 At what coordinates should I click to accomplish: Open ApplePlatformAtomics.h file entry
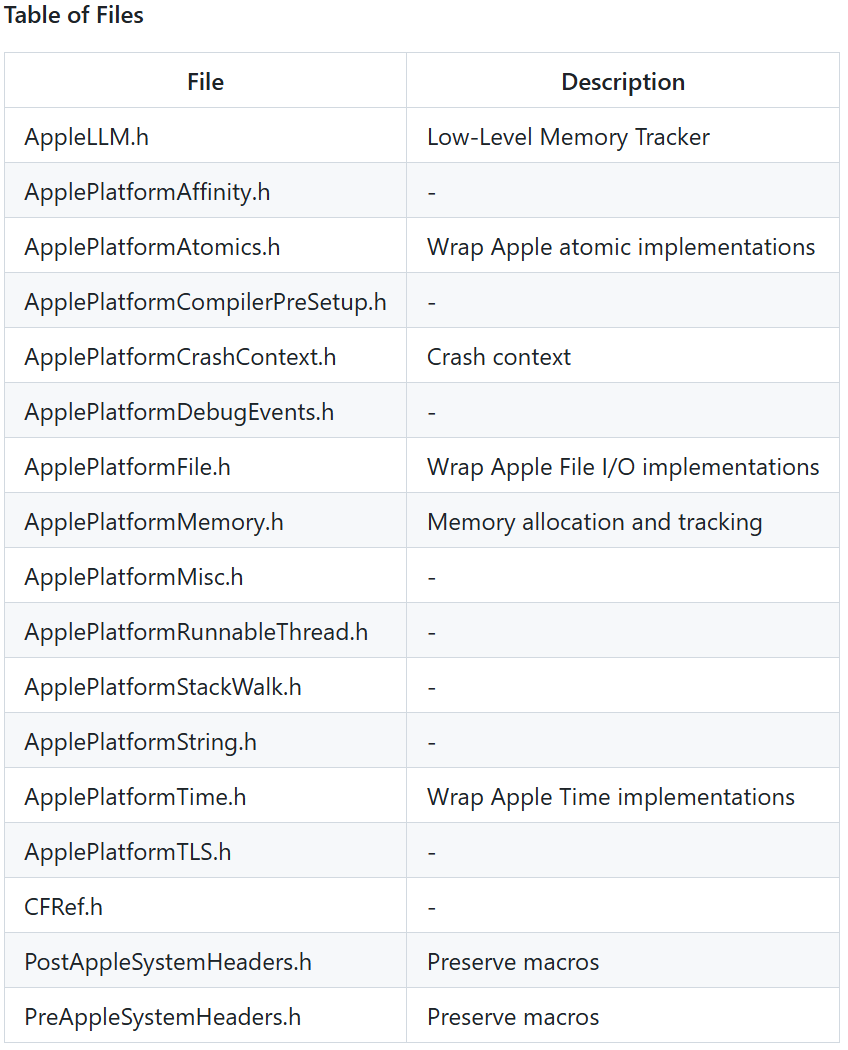coord(152,247)
